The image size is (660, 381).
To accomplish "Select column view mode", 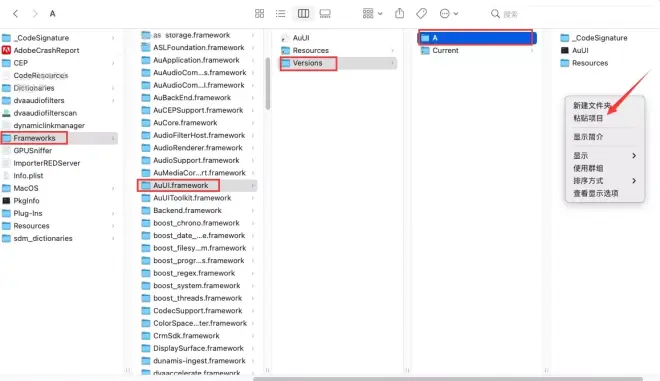I will pos(303,14).
